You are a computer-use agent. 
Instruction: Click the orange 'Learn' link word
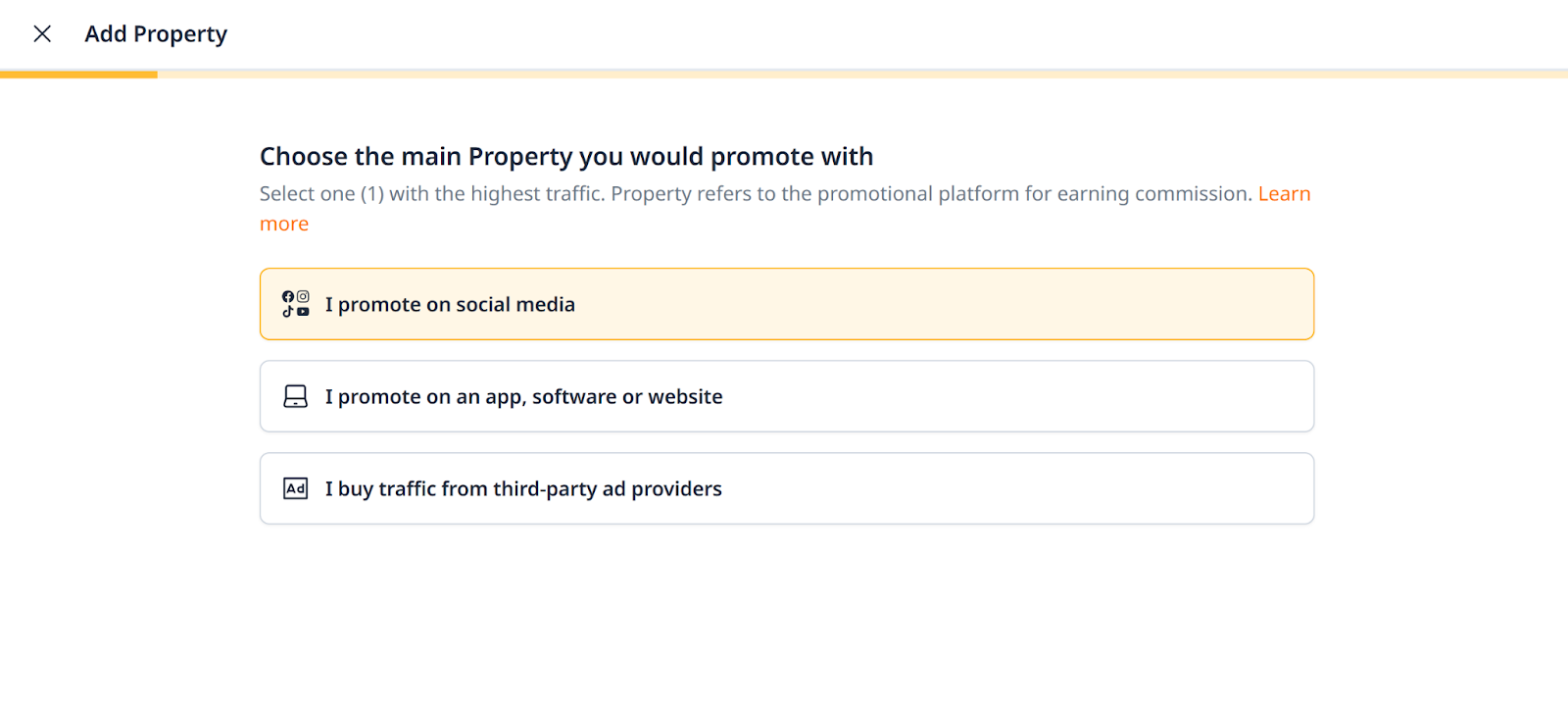(x=1284, y=194)
